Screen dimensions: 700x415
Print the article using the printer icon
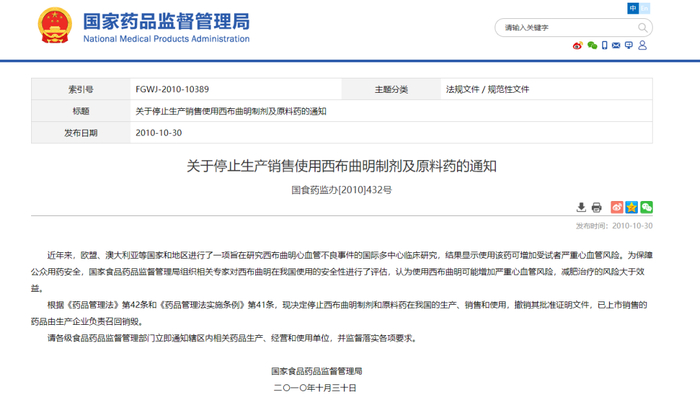pos(596,207)
